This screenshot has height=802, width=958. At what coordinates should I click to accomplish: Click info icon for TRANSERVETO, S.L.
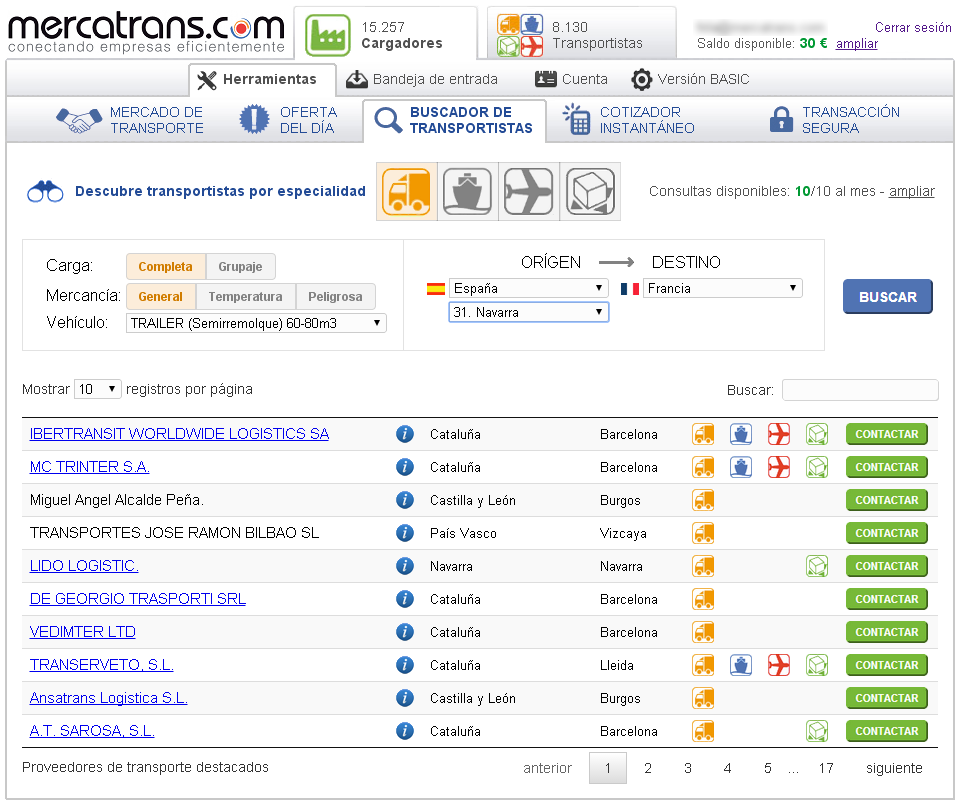point(404,665)
